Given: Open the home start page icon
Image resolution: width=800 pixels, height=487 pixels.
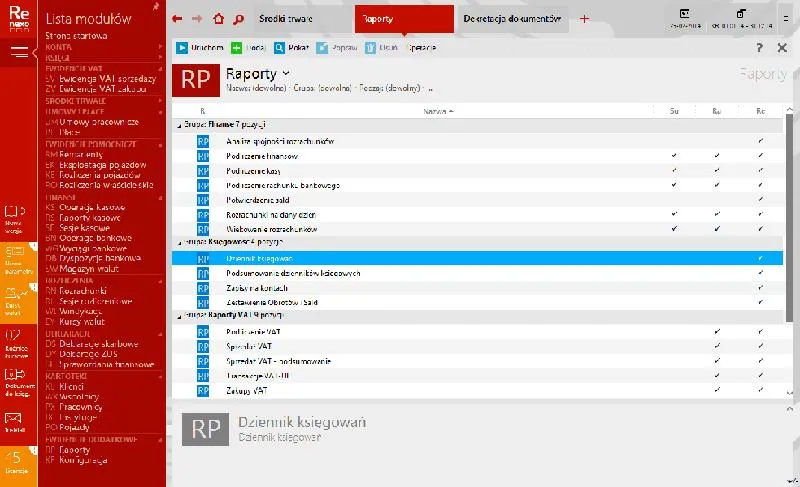Looking at the screenshot, I should click(x=218, y=19).
